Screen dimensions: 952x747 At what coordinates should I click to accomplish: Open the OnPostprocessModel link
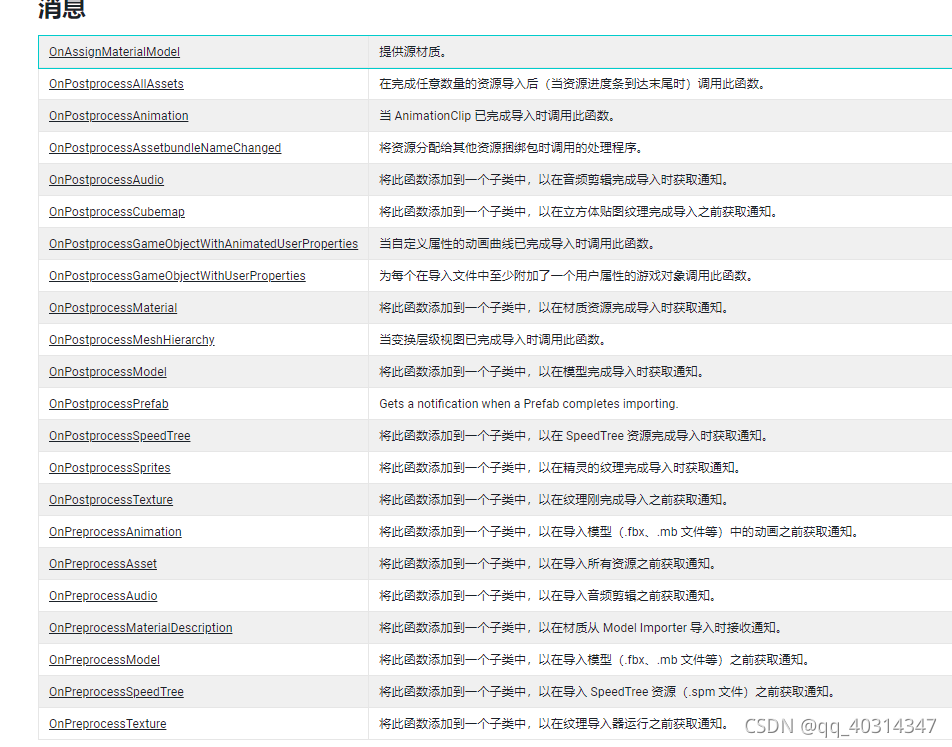(107, 372)
